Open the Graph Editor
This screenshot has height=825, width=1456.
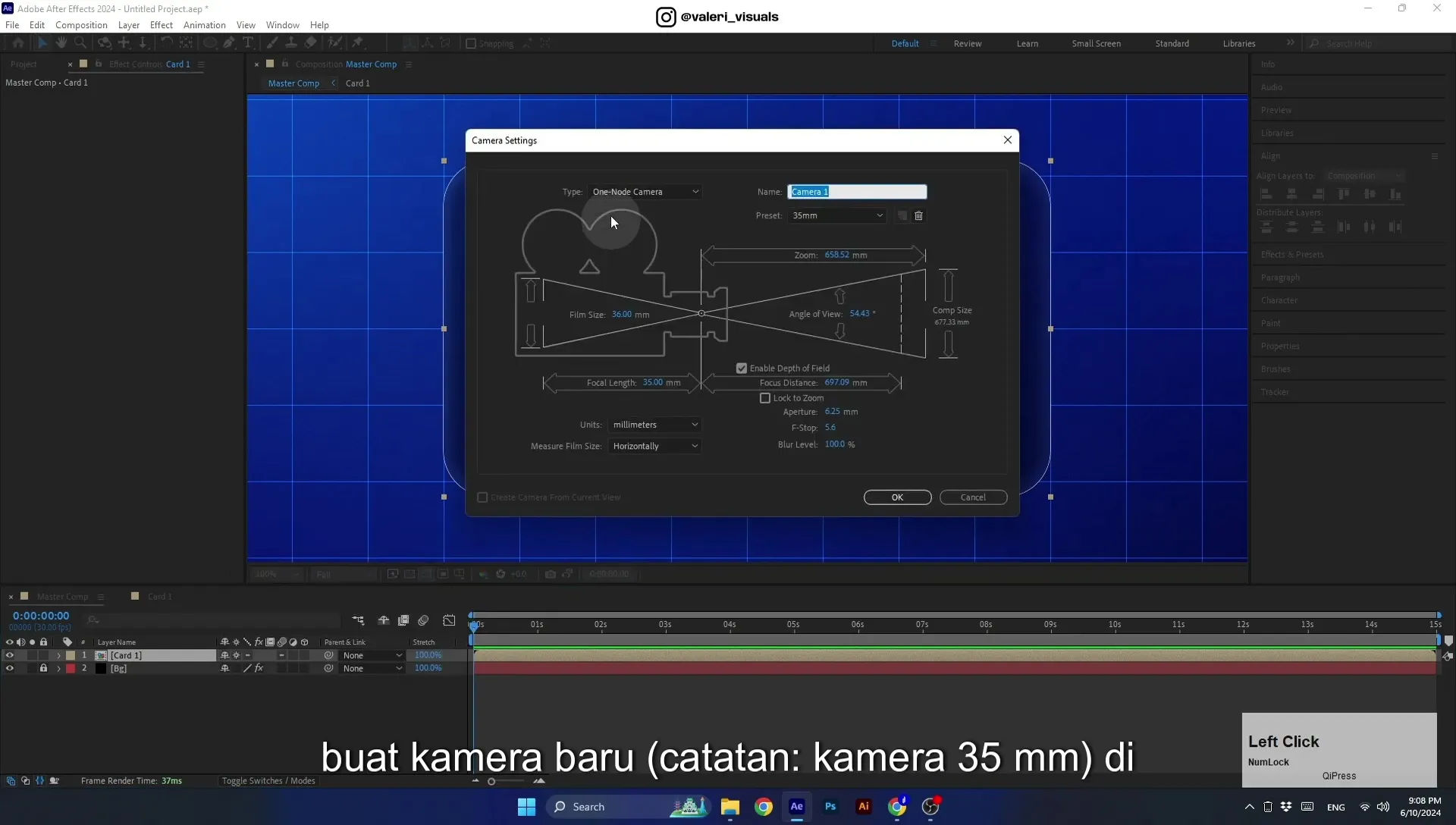[x=449, y=620]
